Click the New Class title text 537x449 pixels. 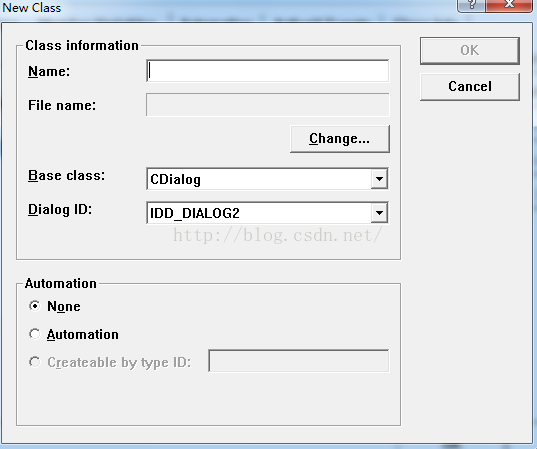coord(32,8)
